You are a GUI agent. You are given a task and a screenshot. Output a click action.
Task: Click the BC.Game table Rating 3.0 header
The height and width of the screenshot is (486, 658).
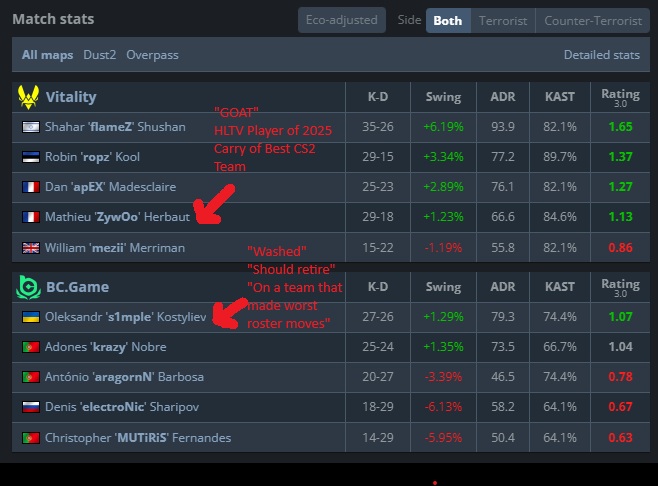620,287
